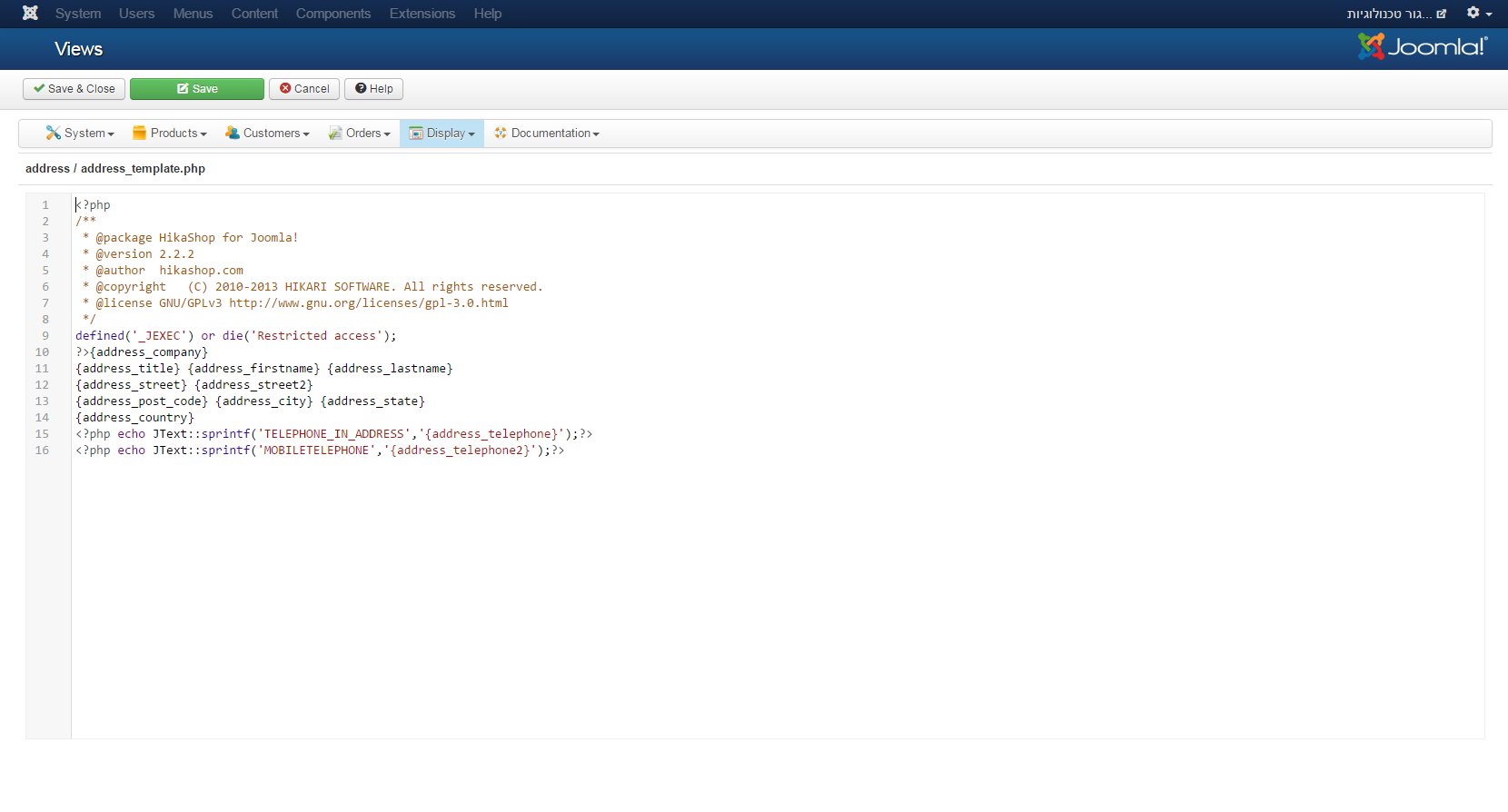Click the @license GNU/GPLv3 line

pos(295,303)
